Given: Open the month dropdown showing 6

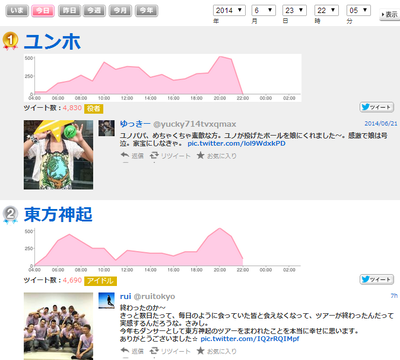Looking at the screenshot, I should [263, 10].
